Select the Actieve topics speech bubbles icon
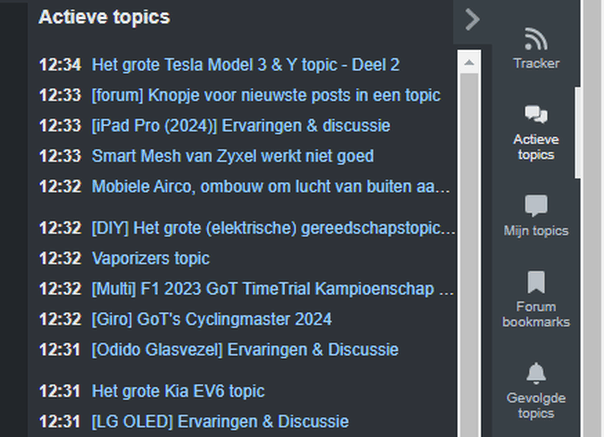The image size is (604, 437). pyautogui.click(x=536, y=114)
